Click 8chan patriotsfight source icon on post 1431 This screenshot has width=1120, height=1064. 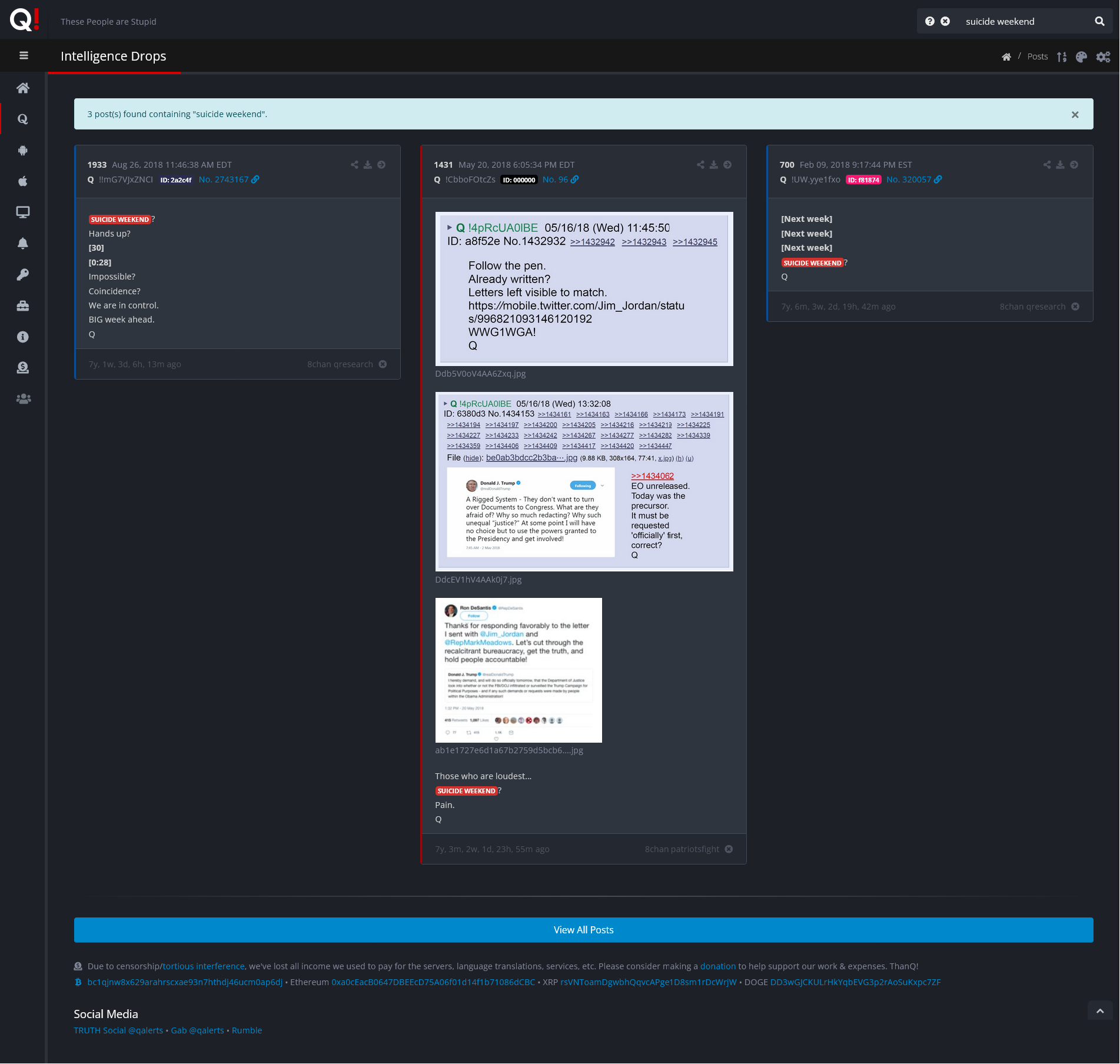729,849
